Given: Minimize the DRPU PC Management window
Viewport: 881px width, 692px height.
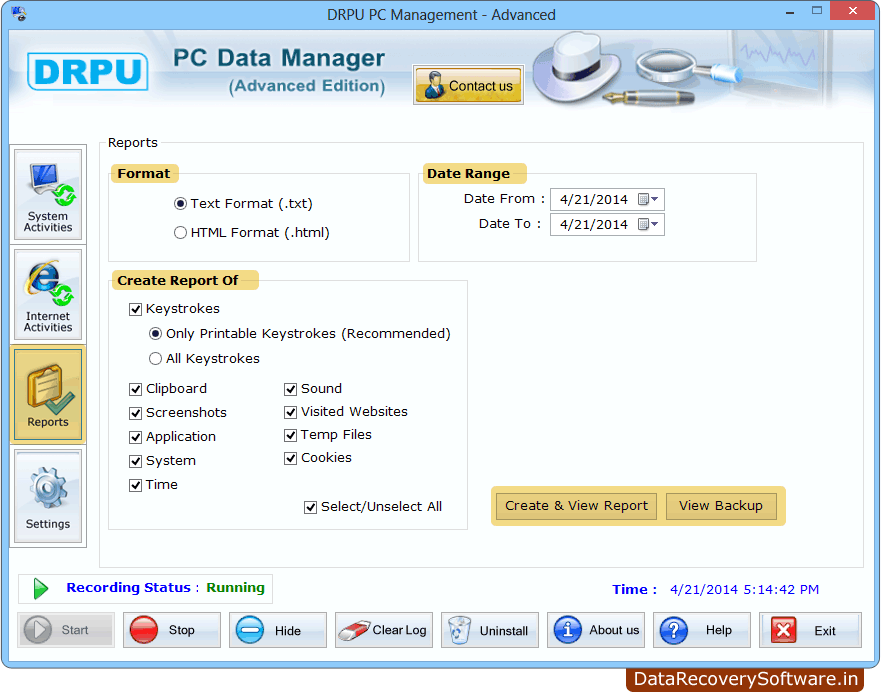Looking at the screenshot, I should point(790,12).
